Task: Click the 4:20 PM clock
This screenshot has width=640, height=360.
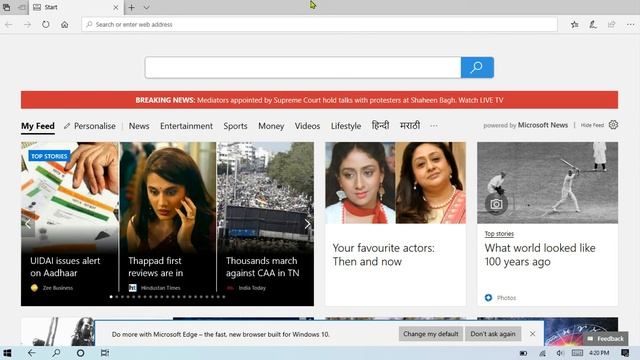Action: pyautogui.click(x=599, y=353)
